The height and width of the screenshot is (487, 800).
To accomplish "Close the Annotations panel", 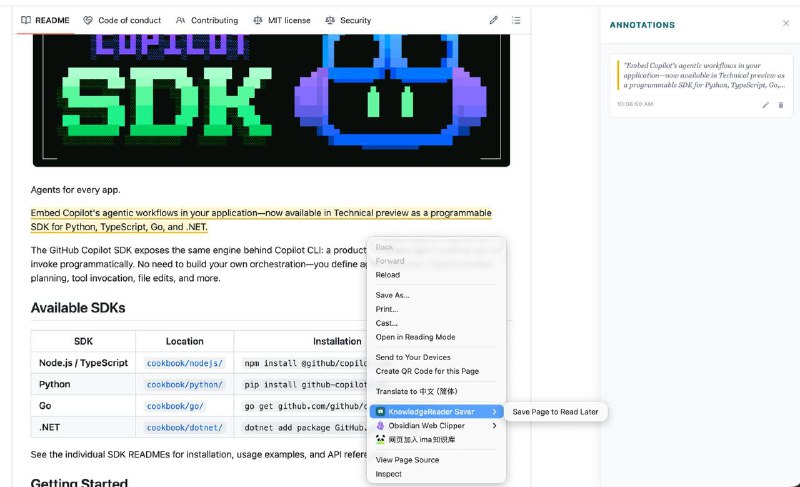I will tap(786, 23).
